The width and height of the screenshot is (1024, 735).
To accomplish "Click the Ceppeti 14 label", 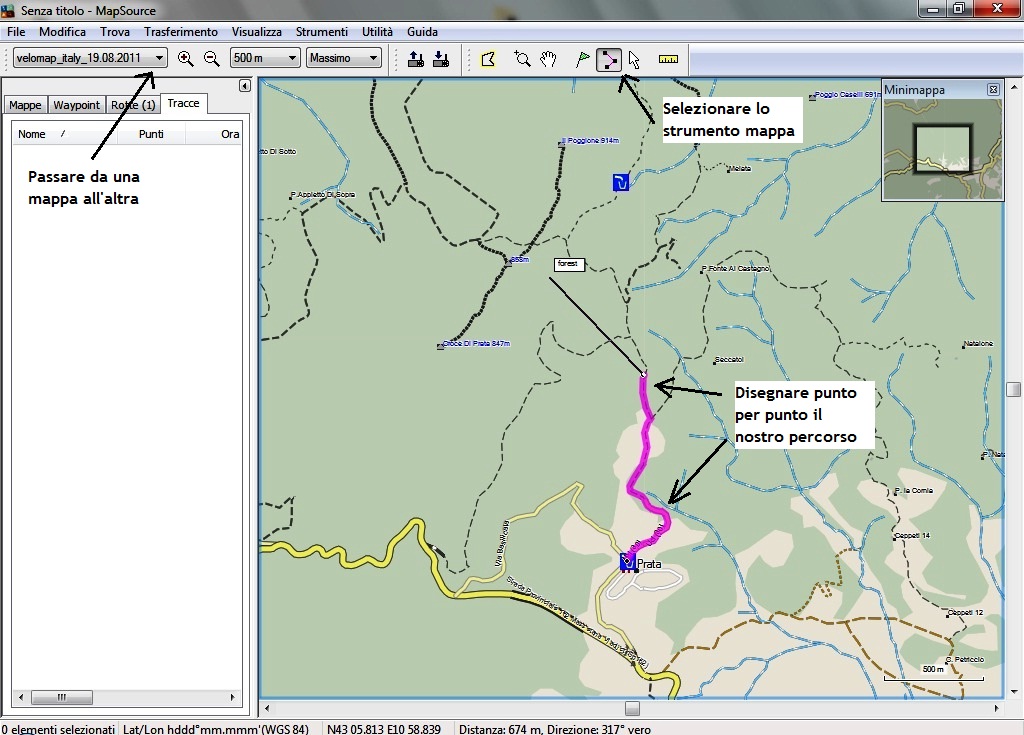I will coord(912,536).
